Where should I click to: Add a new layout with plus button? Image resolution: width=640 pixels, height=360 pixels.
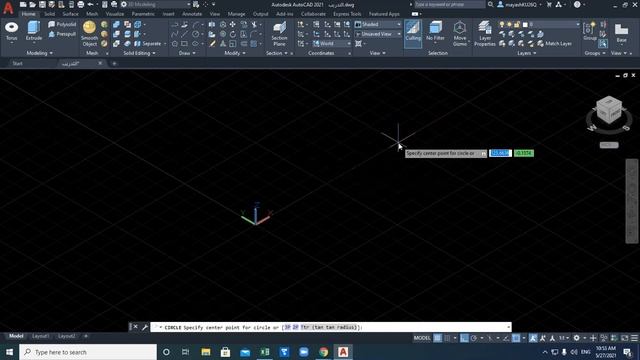click(x=86, y=336)
